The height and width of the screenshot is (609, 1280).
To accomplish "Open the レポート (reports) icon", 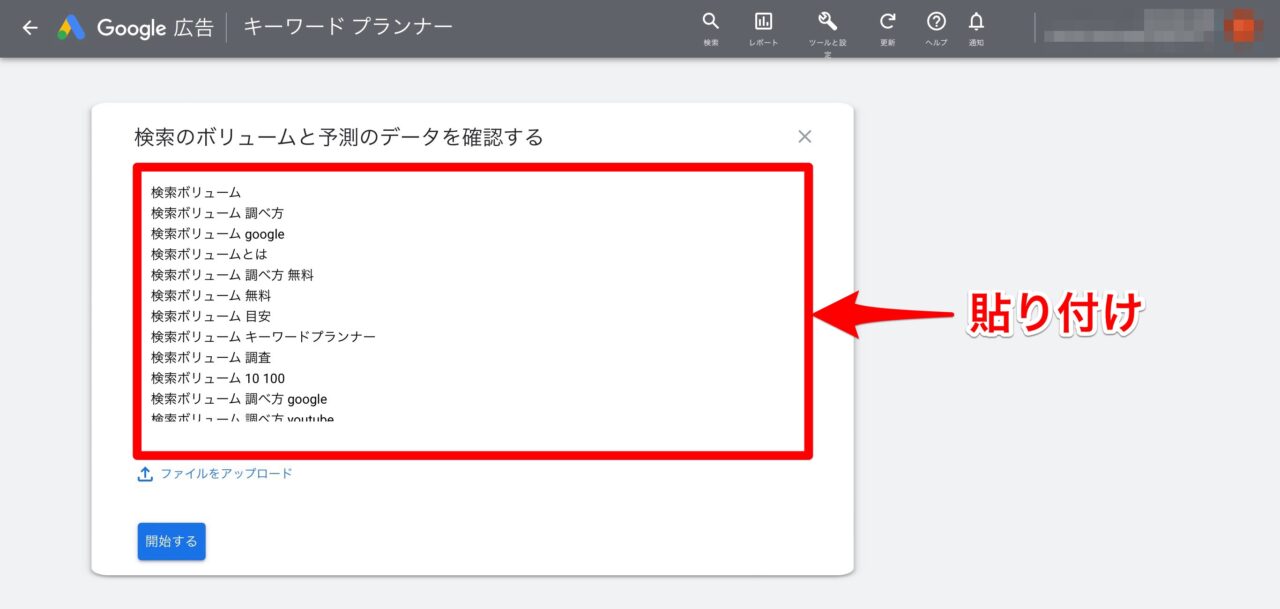I will pyautogui.click(x=763, y=20).
